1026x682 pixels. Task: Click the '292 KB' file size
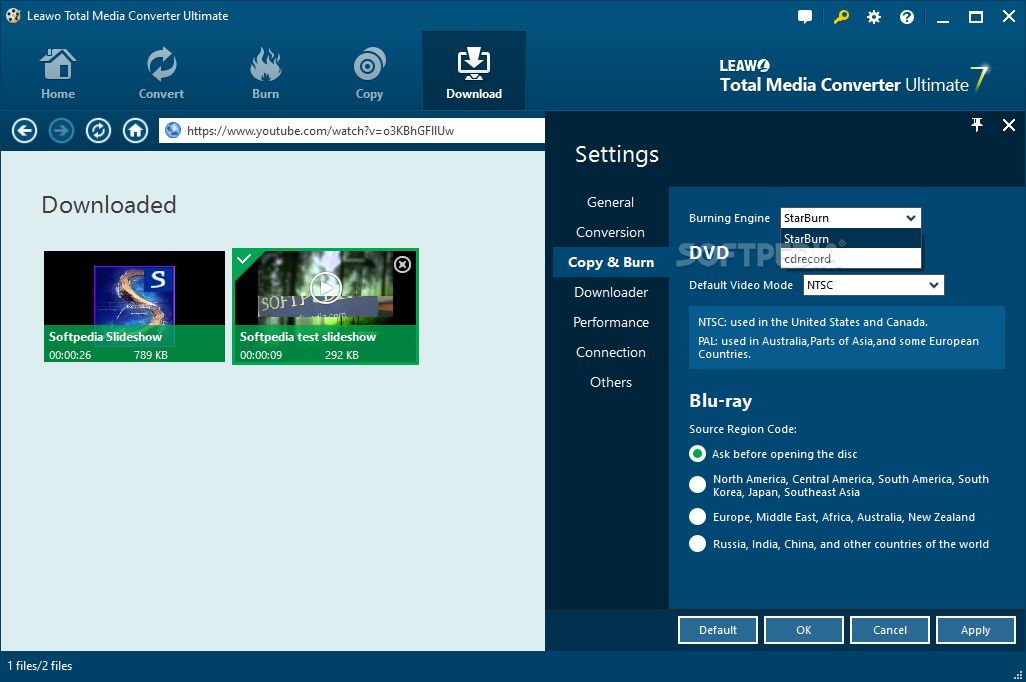coord(342,355)
